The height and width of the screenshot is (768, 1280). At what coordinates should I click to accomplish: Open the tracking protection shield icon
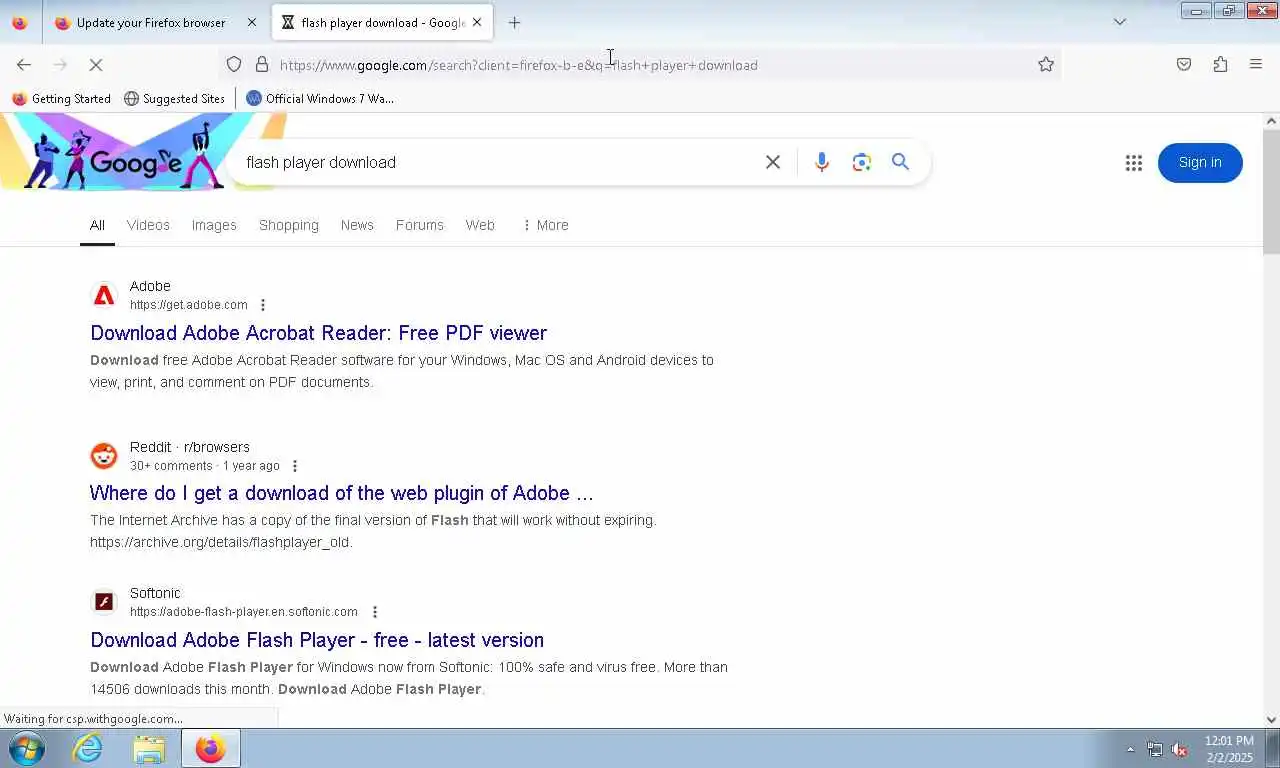coord(234,64)
